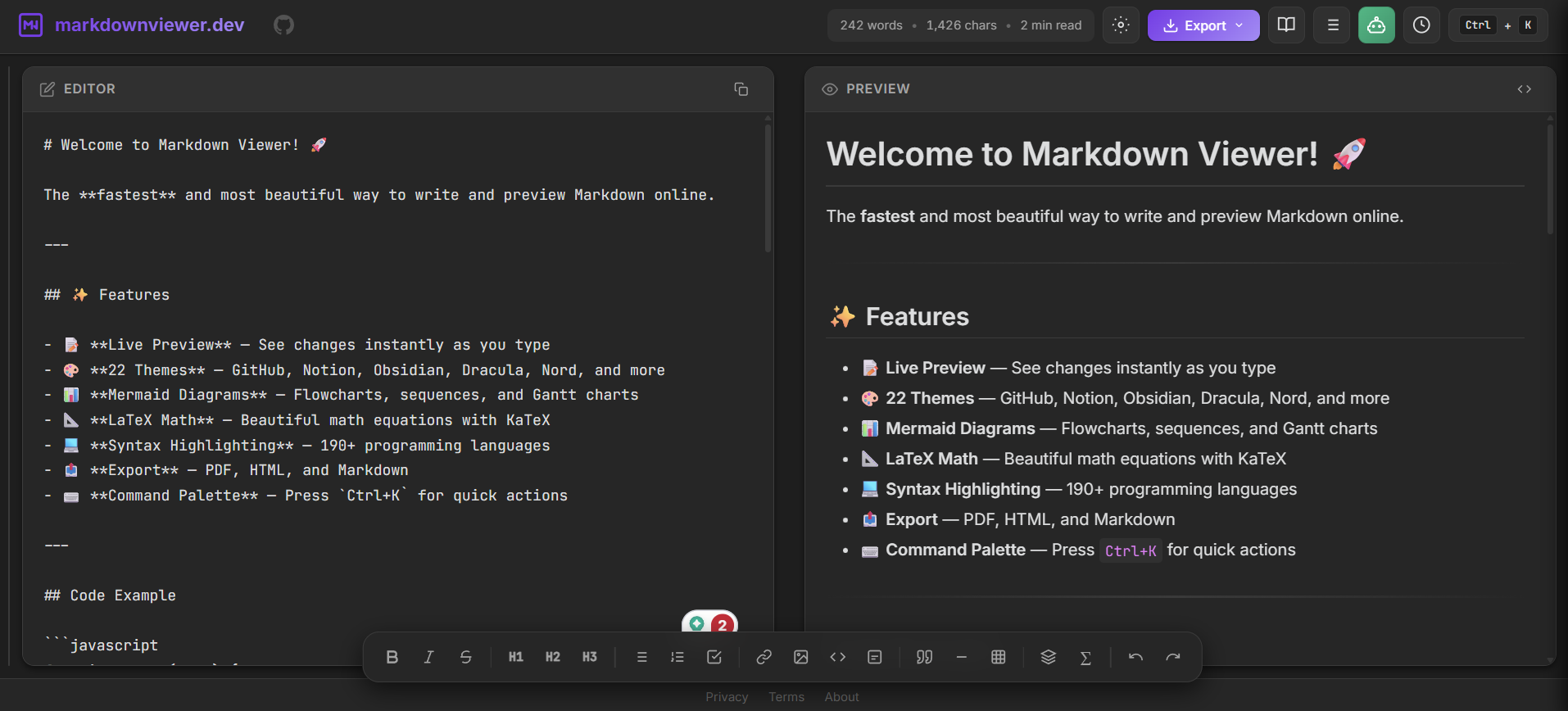Click the red notification badge showing 2
This screenshot has width=1568, height=711.
tap(722, 625)
